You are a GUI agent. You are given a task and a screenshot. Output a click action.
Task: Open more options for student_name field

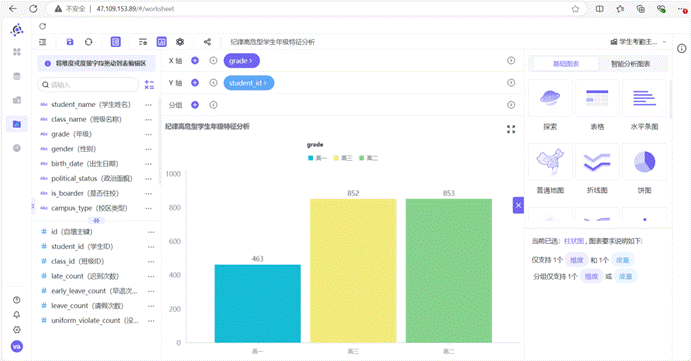coord(149,105)
